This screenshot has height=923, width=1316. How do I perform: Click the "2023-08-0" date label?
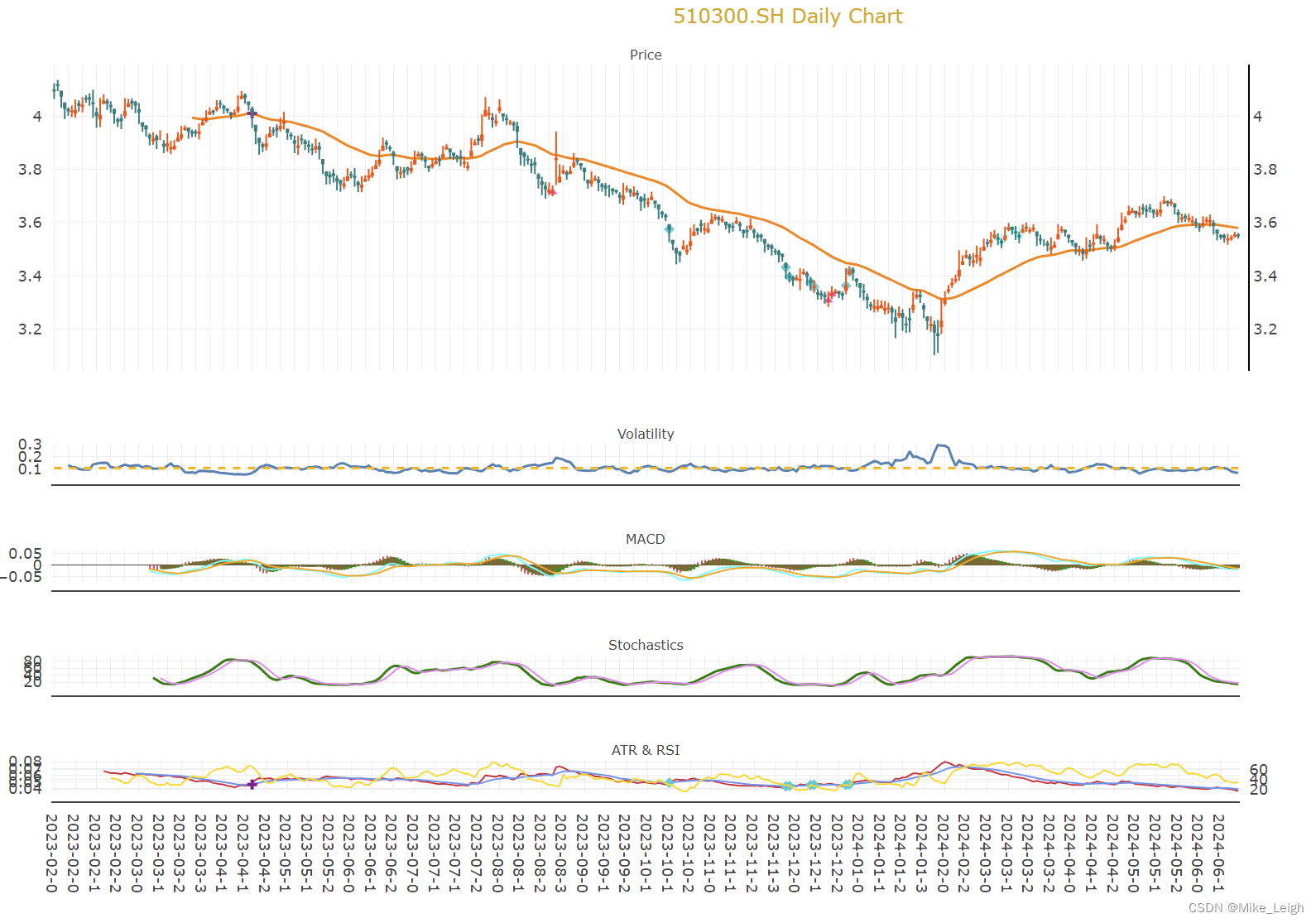497,853
